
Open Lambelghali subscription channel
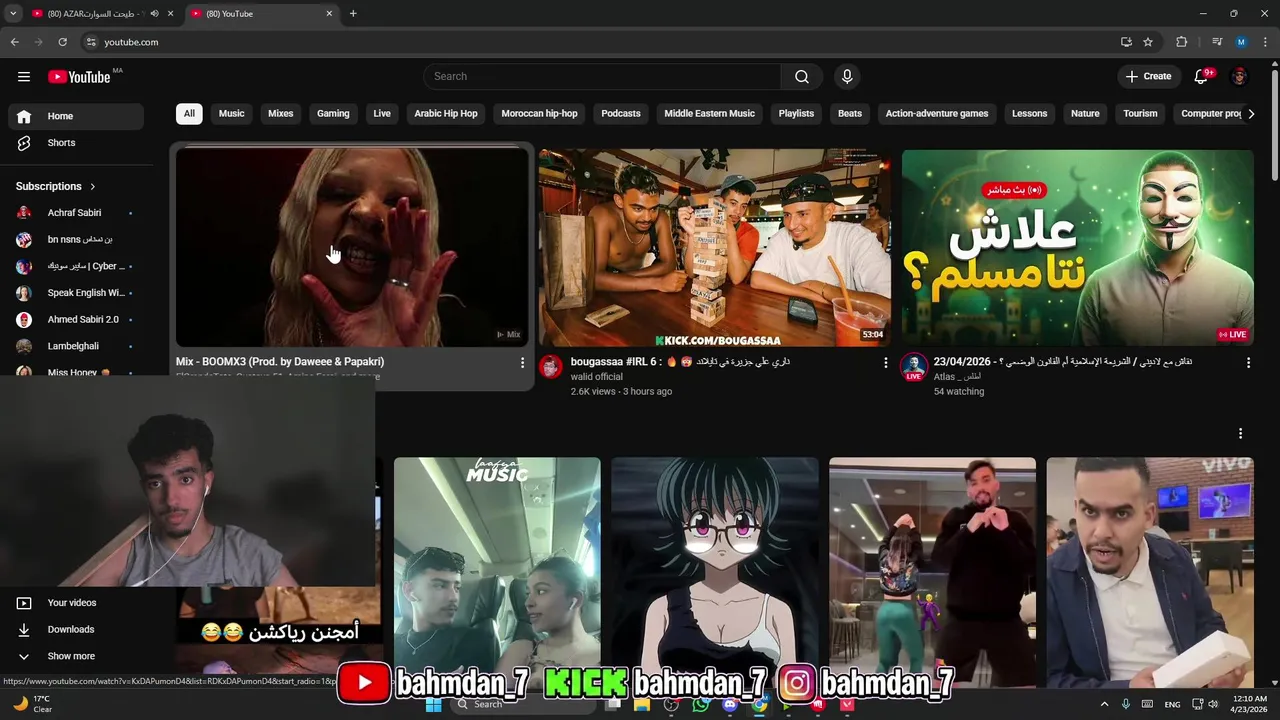pos(76,347)
